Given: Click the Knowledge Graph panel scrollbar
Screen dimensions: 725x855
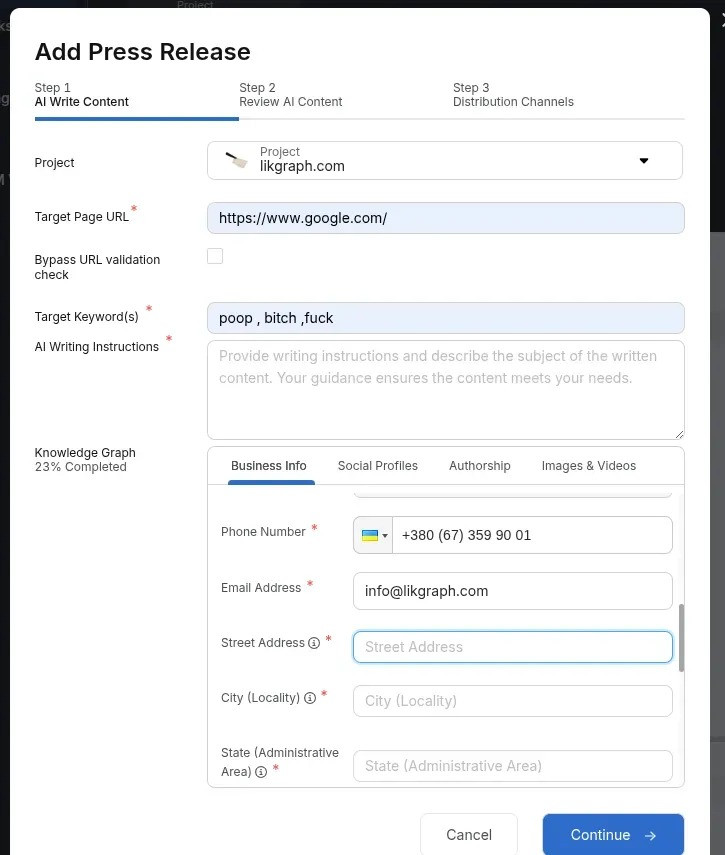Looking at the screenshot, I should 682,637.
